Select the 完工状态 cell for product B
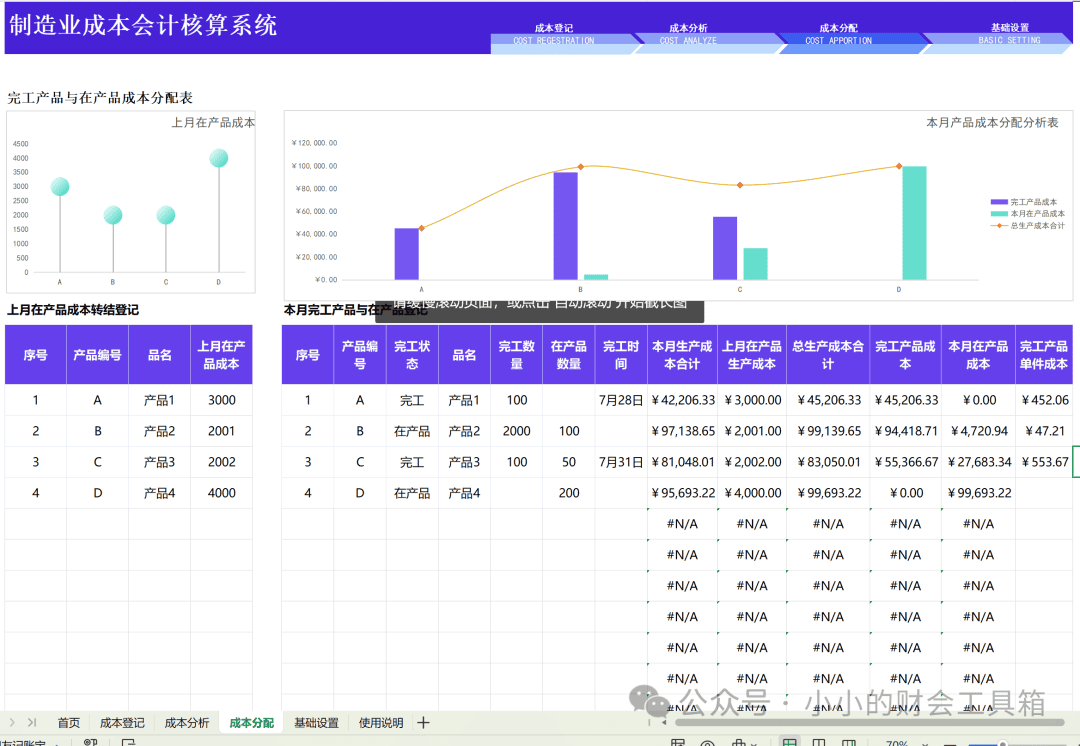This screenshot has width=1080, height=746. click(412, 431)
